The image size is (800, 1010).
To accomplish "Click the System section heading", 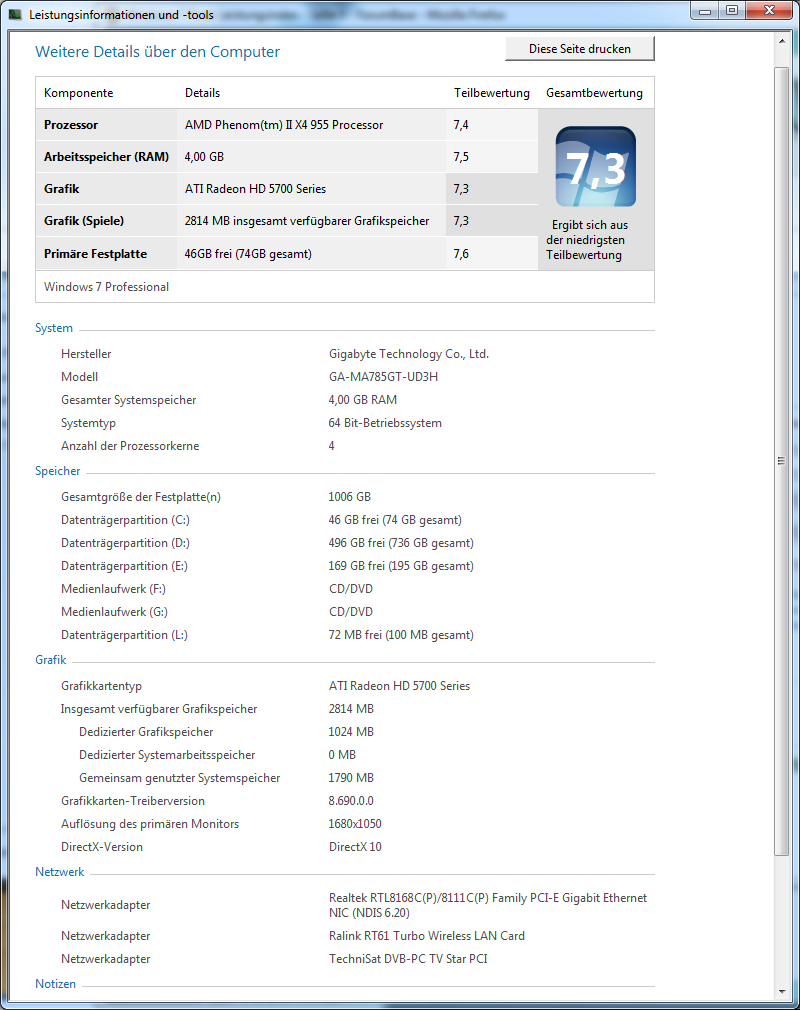I will pos(54,328).
